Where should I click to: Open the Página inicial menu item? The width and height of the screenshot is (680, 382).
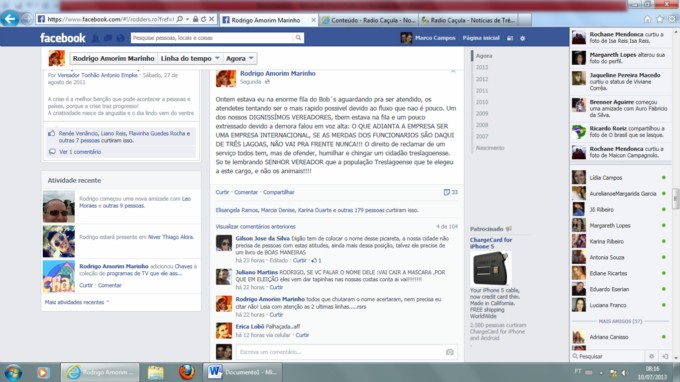coord(481,38)
